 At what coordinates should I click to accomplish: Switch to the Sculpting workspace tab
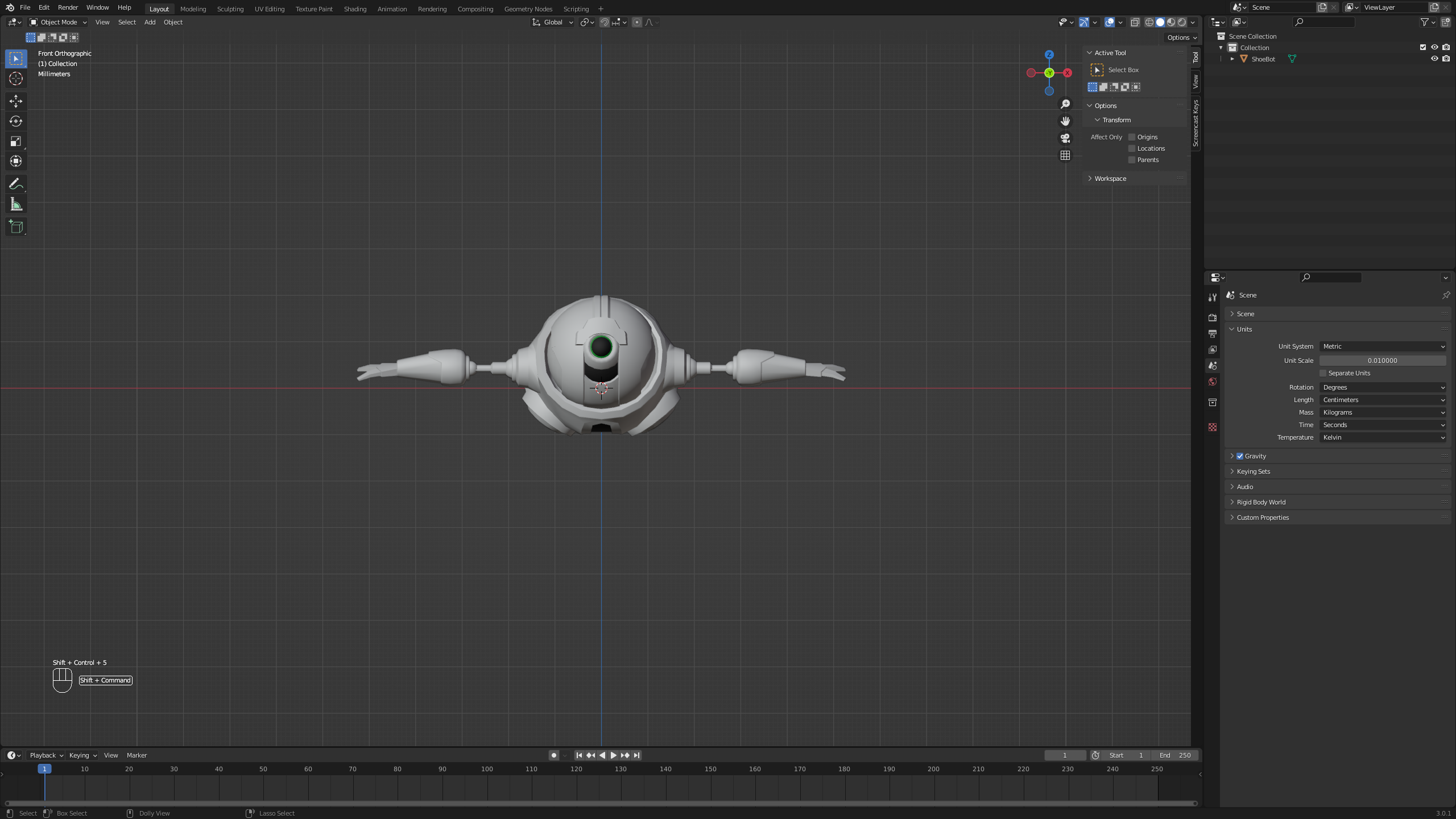click(x=230, y=9)
